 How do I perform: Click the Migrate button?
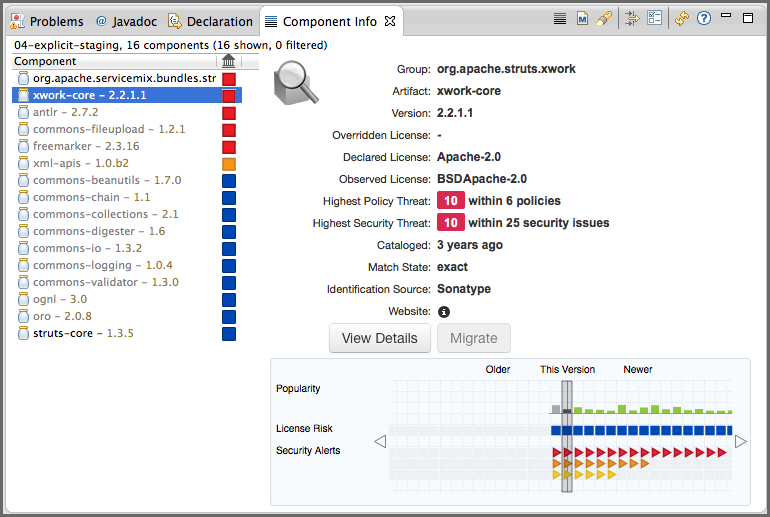click(474, 338)
